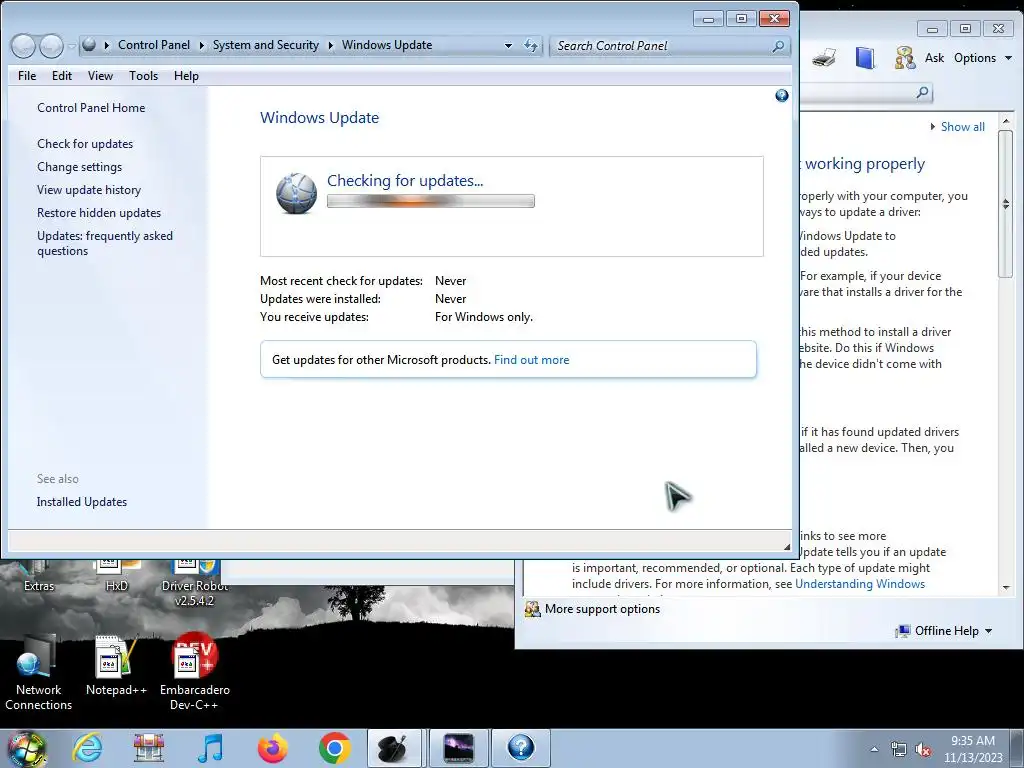Click the refresh icon beside address bar

531,46
